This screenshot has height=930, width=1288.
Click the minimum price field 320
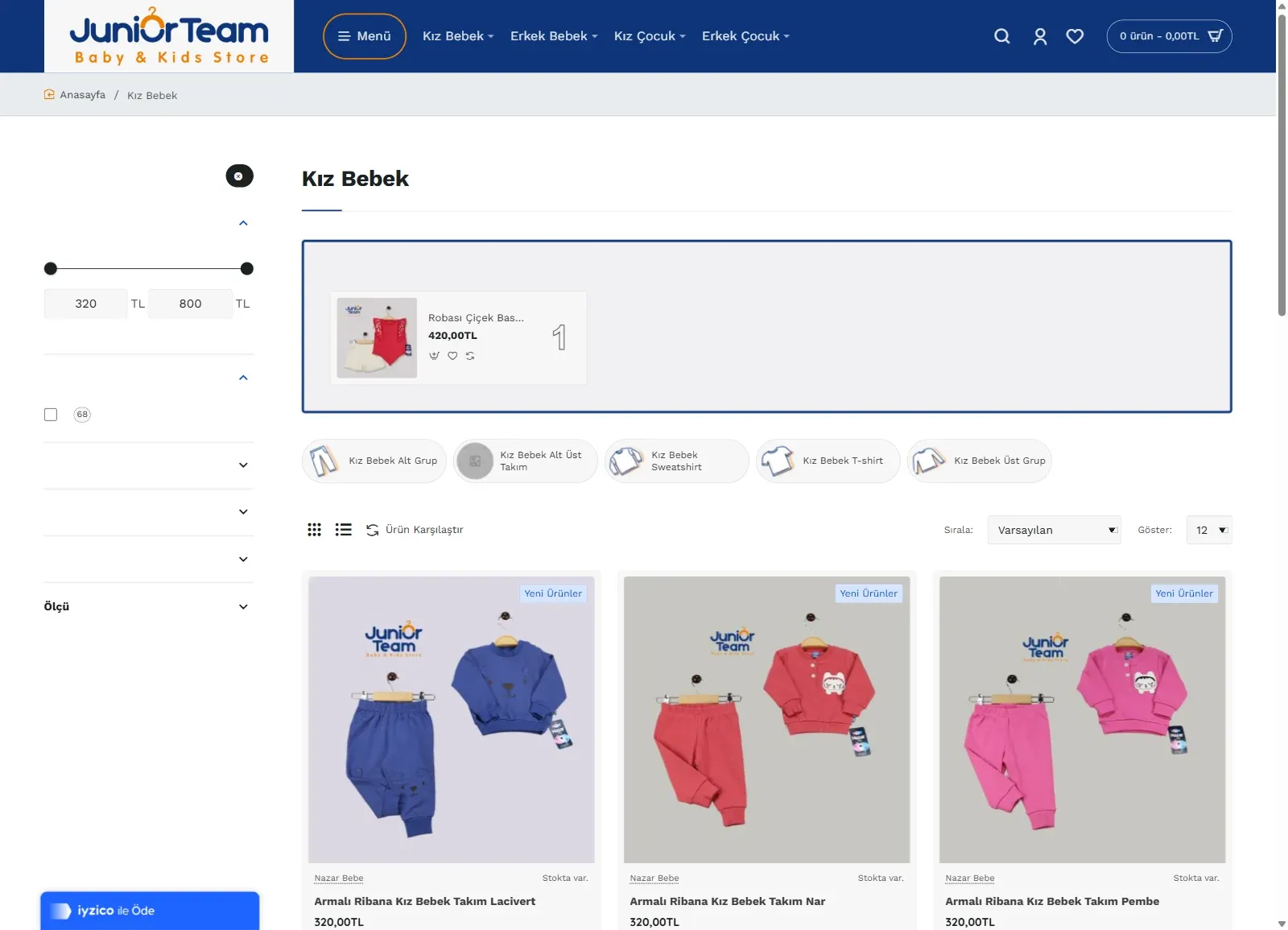pyautogui.click(x=85, y=304)
